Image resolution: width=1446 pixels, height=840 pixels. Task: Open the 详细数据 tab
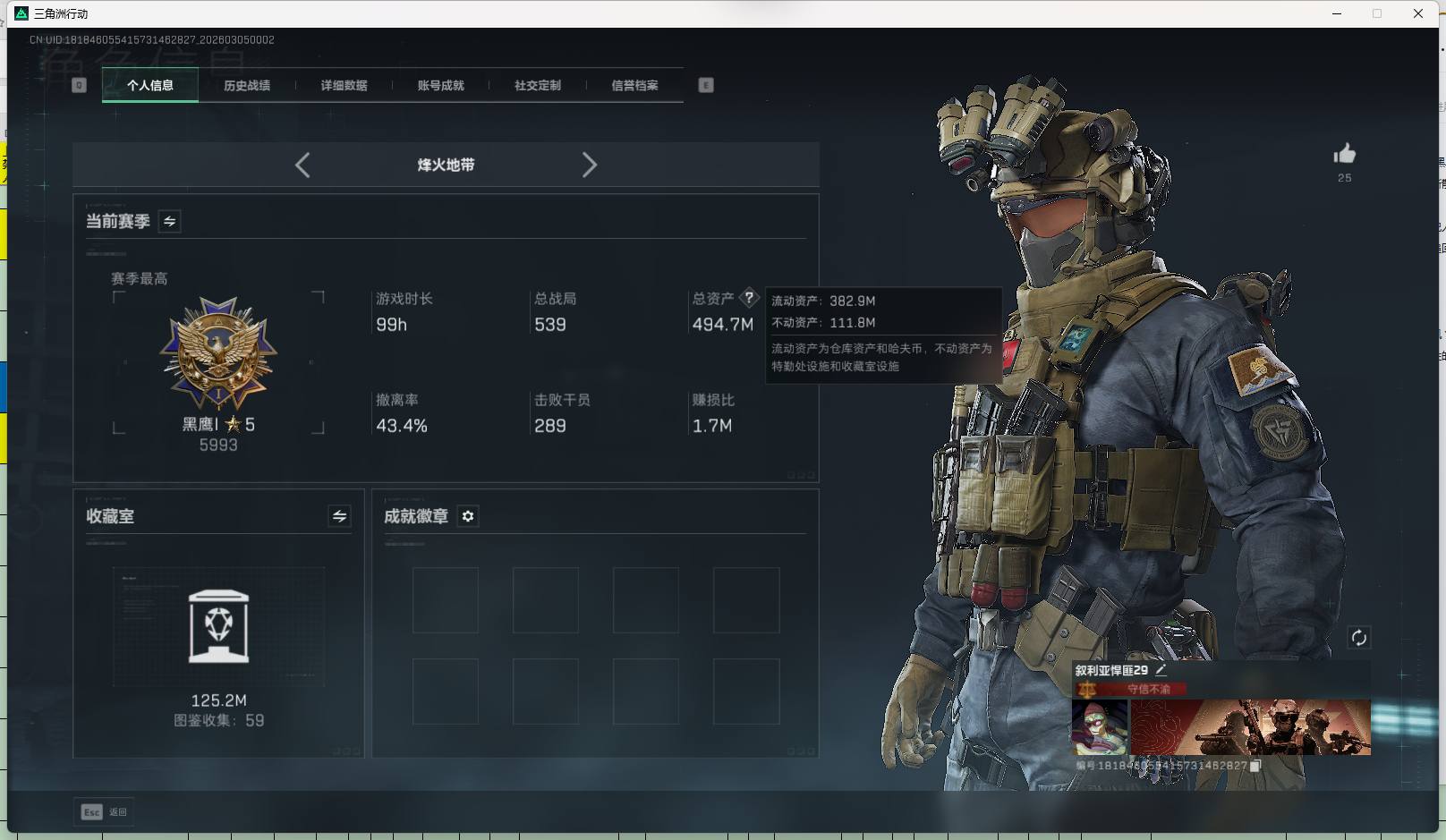coord(344,85)
